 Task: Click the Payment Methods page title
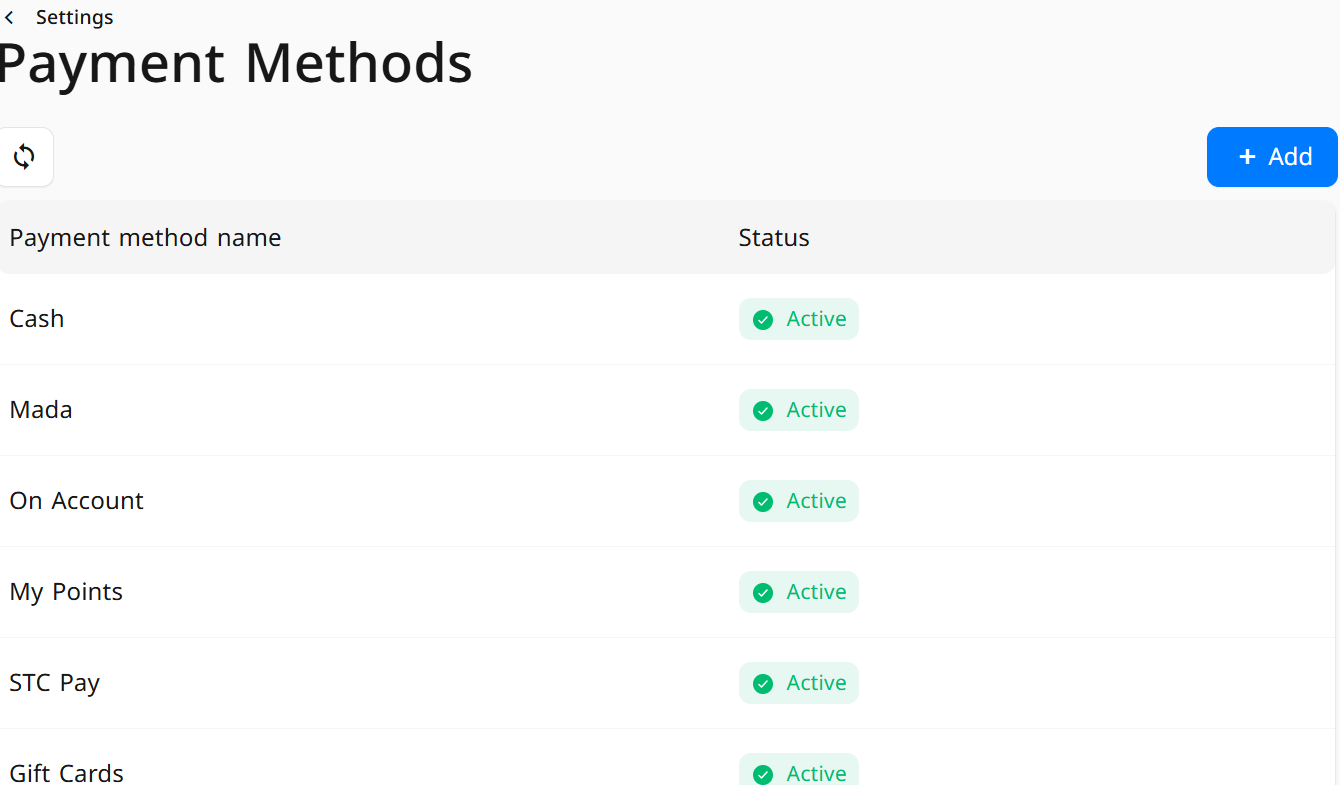pyautogui.click(x=235, y=64)
